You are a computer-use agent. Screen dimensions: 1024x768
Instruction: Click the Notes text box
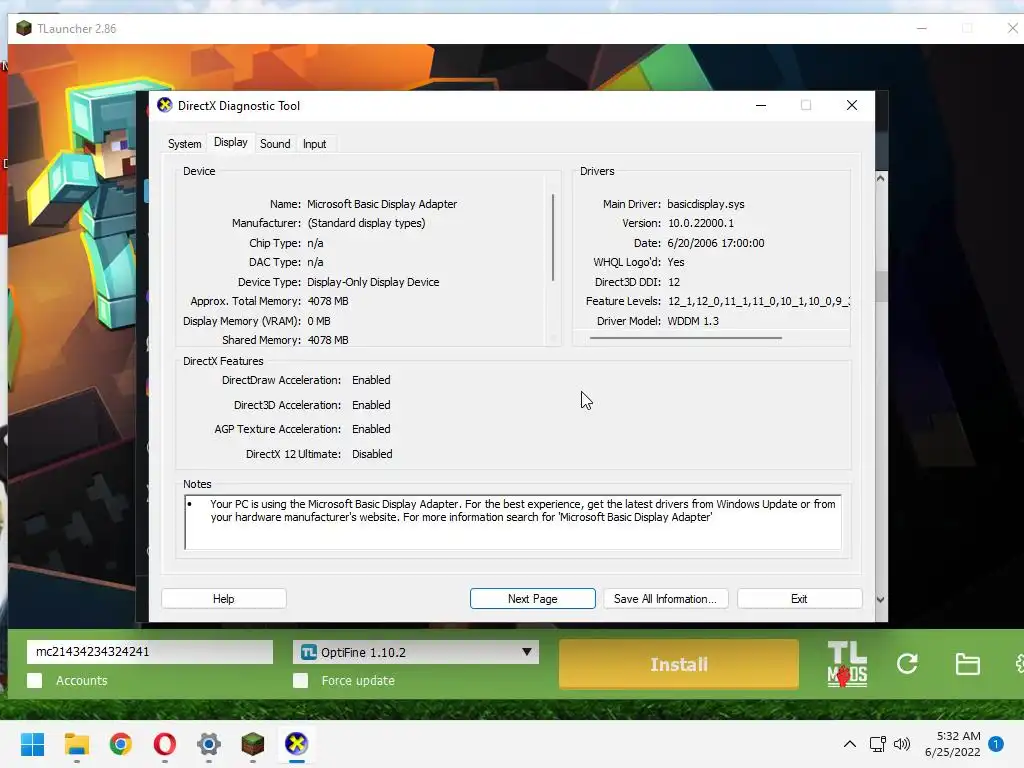pyautogui.click(x=513, y=522)
